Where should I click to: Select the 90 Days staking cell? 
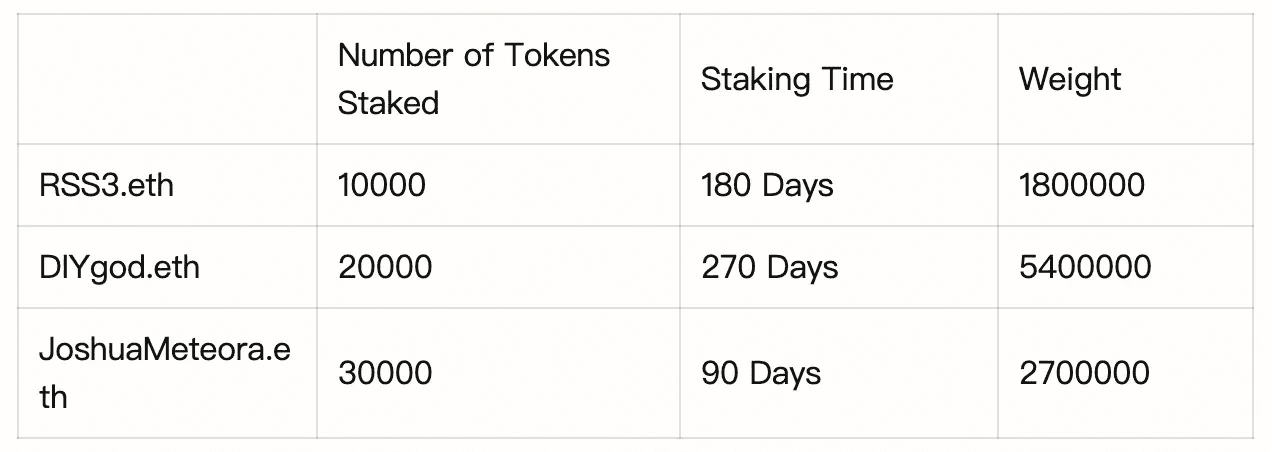click(760, 373)
